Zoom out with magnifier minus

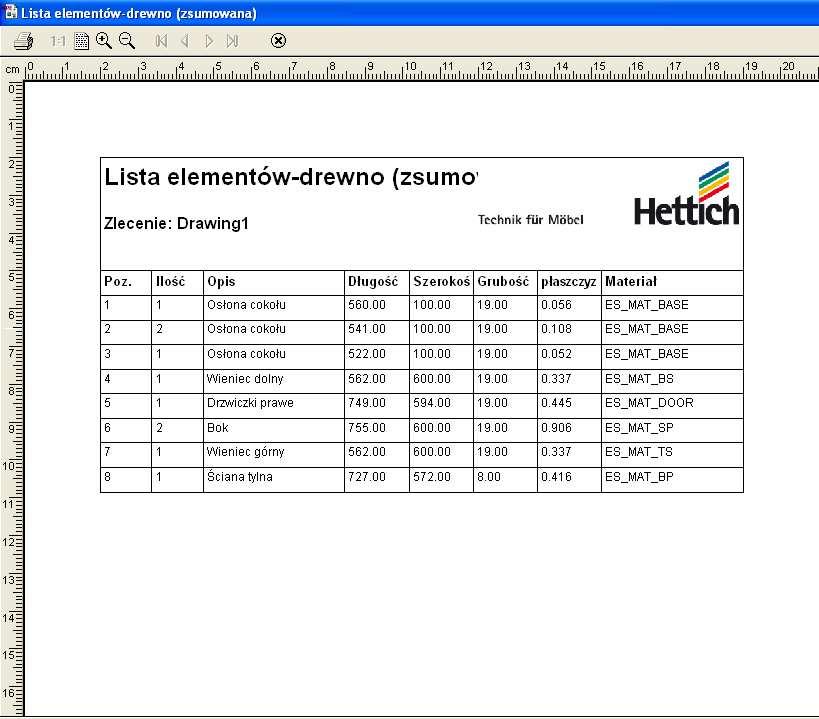point(127,41)
